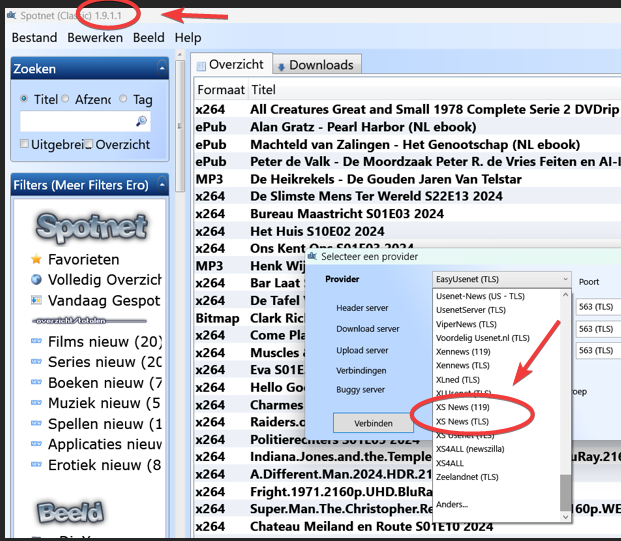This screenshot has width=621, height=541.
Task: Click the search magnifier icon
Action: (142, 122)
